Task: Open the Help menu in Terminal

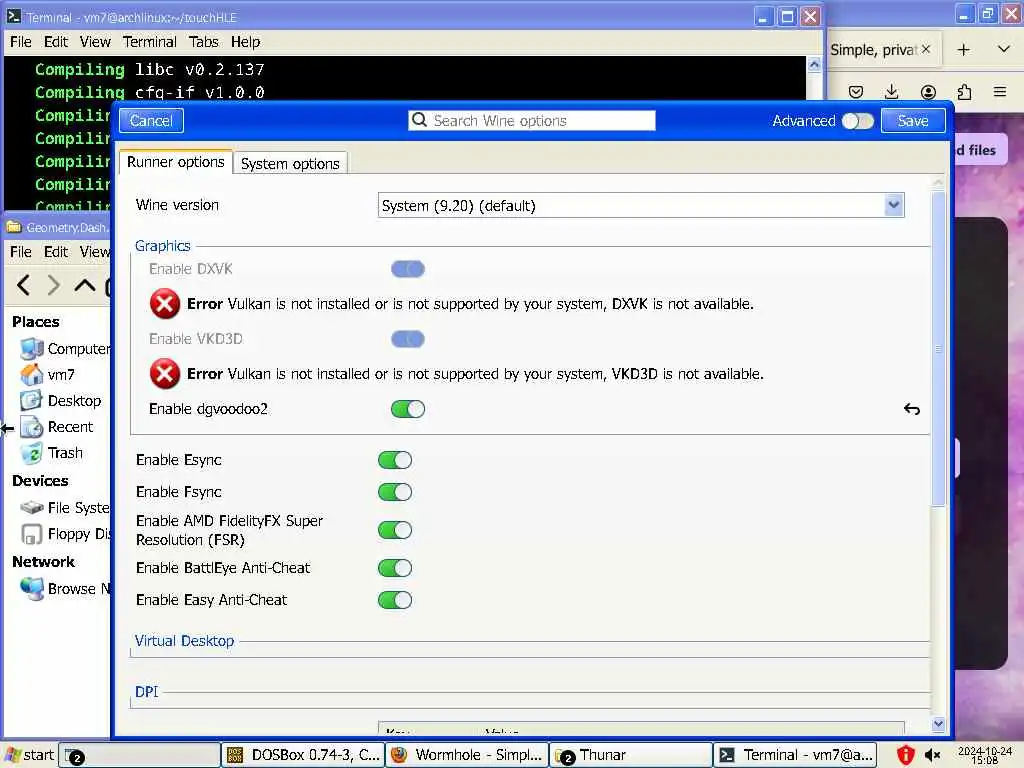Action: point(245,42)
